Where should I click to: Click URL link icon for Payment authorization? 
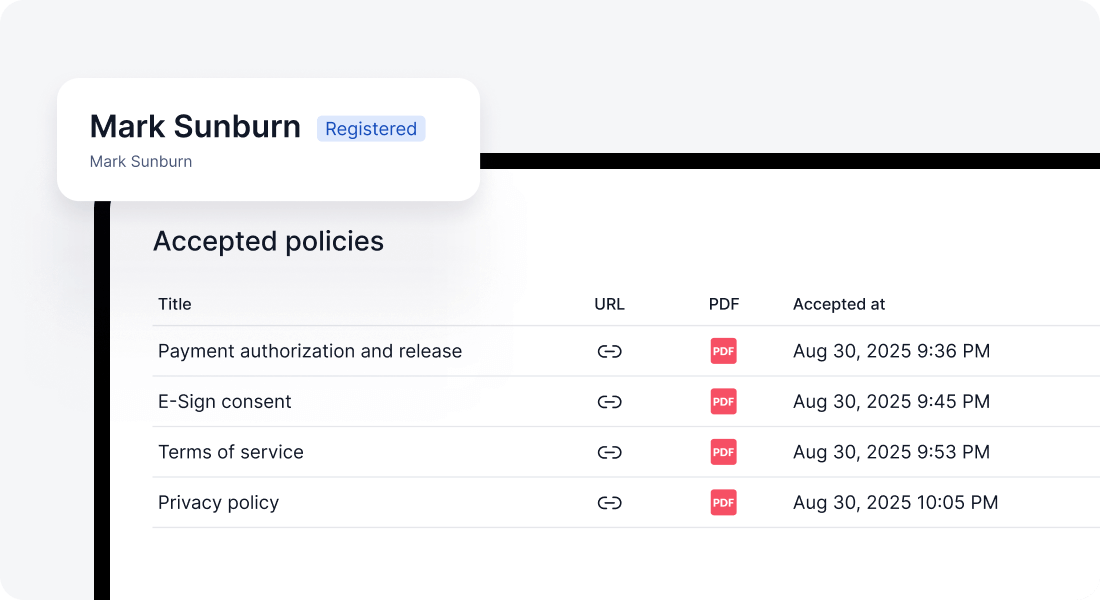click(609, 351)
